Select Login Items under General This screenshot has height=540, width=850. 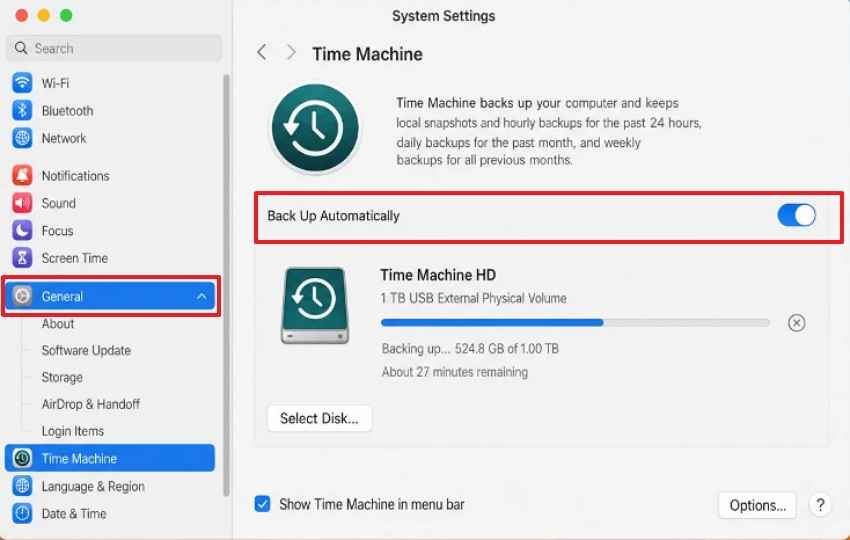(x=73, y=431)
